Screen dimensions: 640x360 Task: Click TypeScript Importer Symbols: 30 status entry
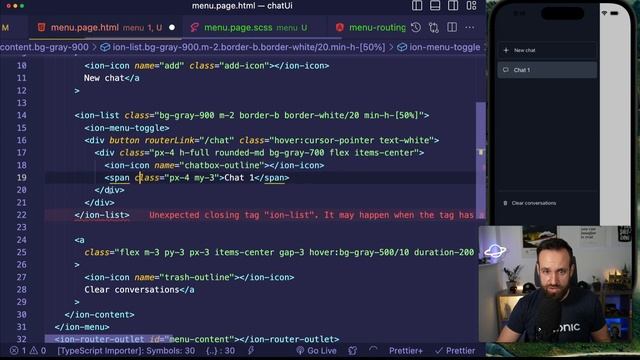click(x=126, y=351)
